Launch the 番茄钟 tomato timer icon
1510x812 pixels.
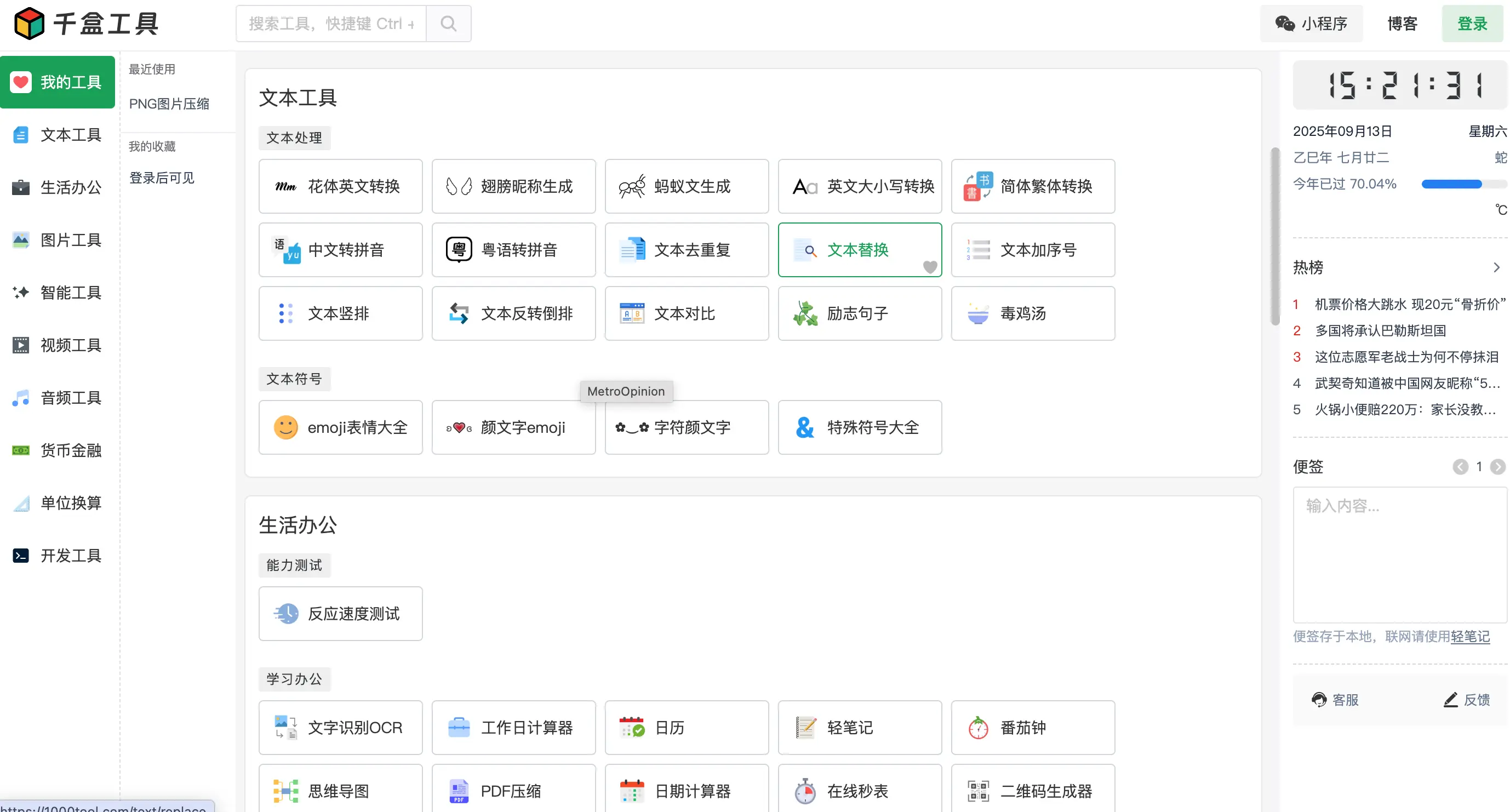tap(978, 728)
